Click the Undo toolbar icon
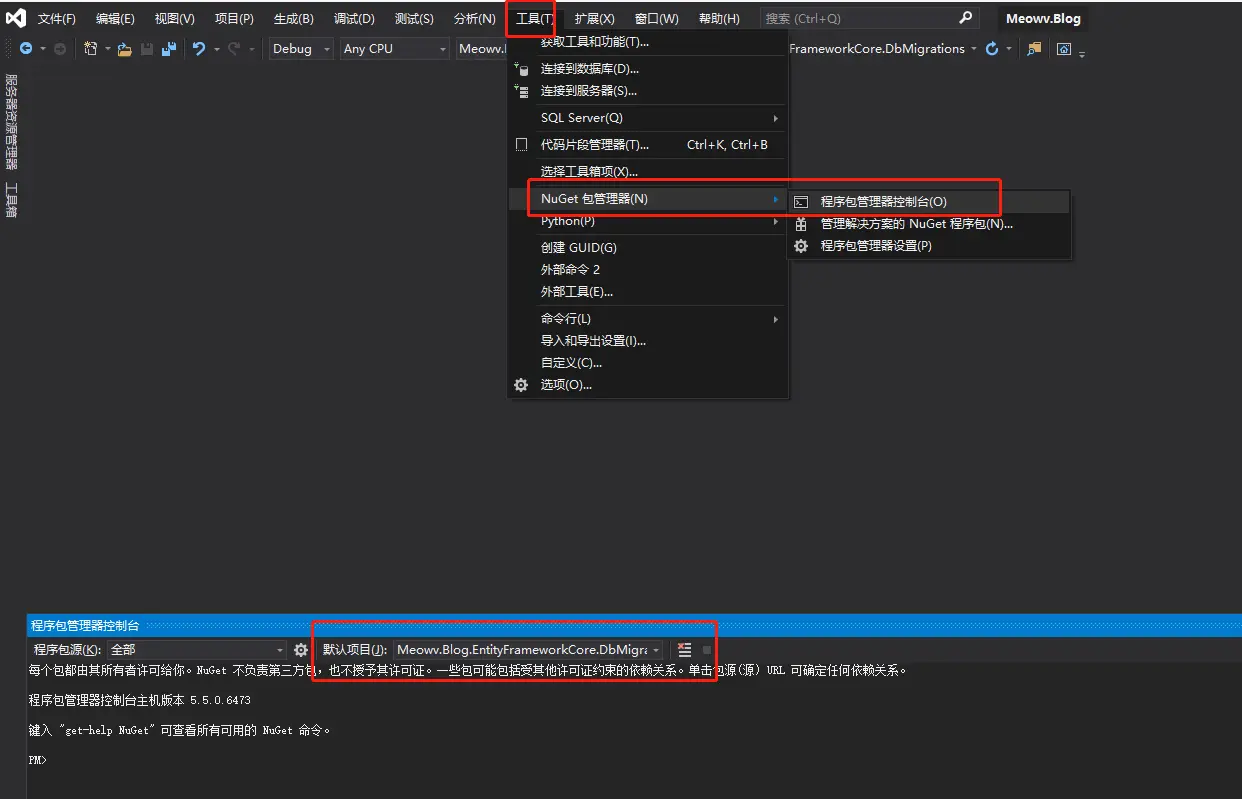The width and height of the screenshot is (1242, 799). (199, 49)
